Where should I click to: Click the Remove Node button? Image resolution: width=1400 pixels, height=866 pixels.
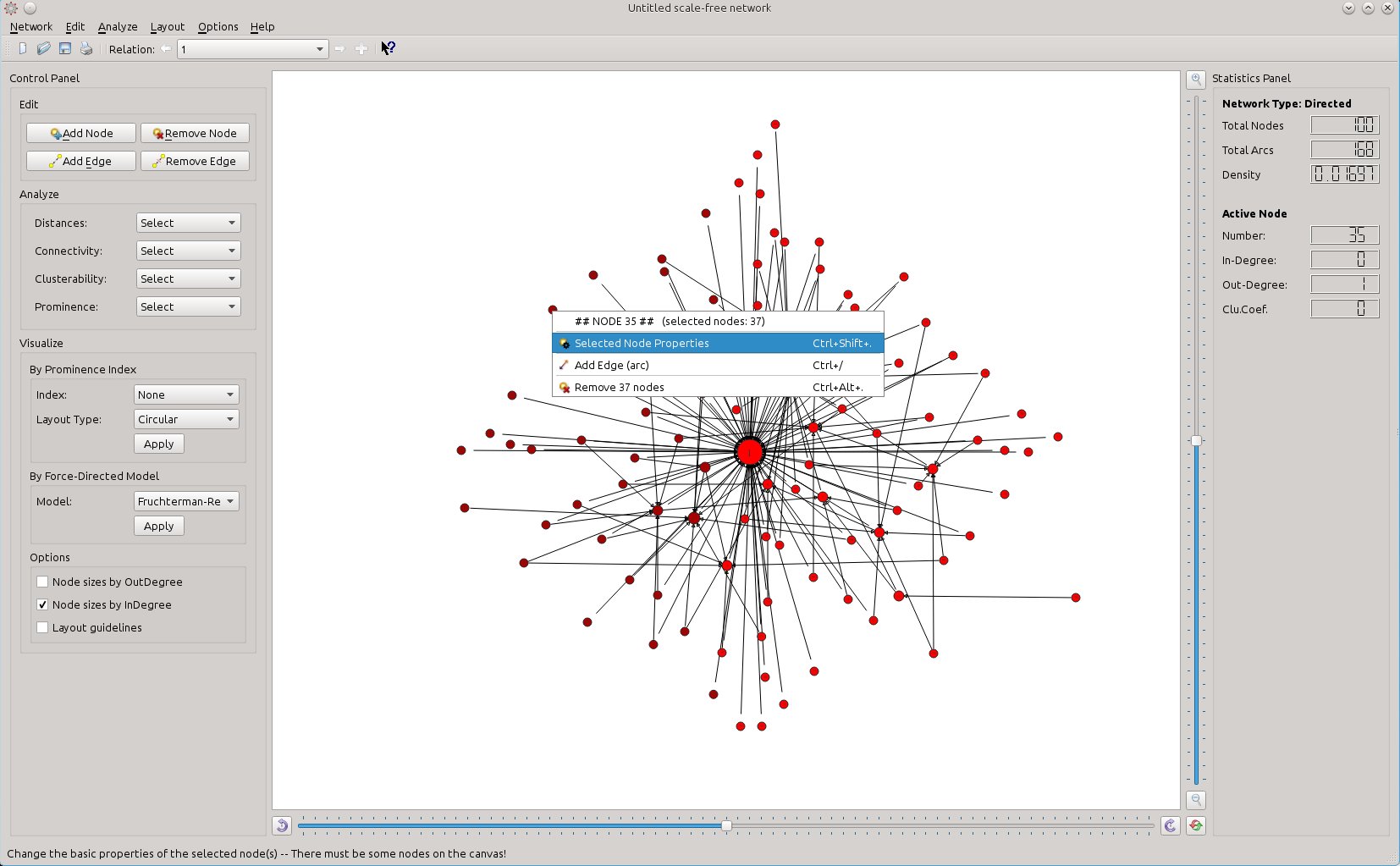pyautogui.click(x=195, y=133)
